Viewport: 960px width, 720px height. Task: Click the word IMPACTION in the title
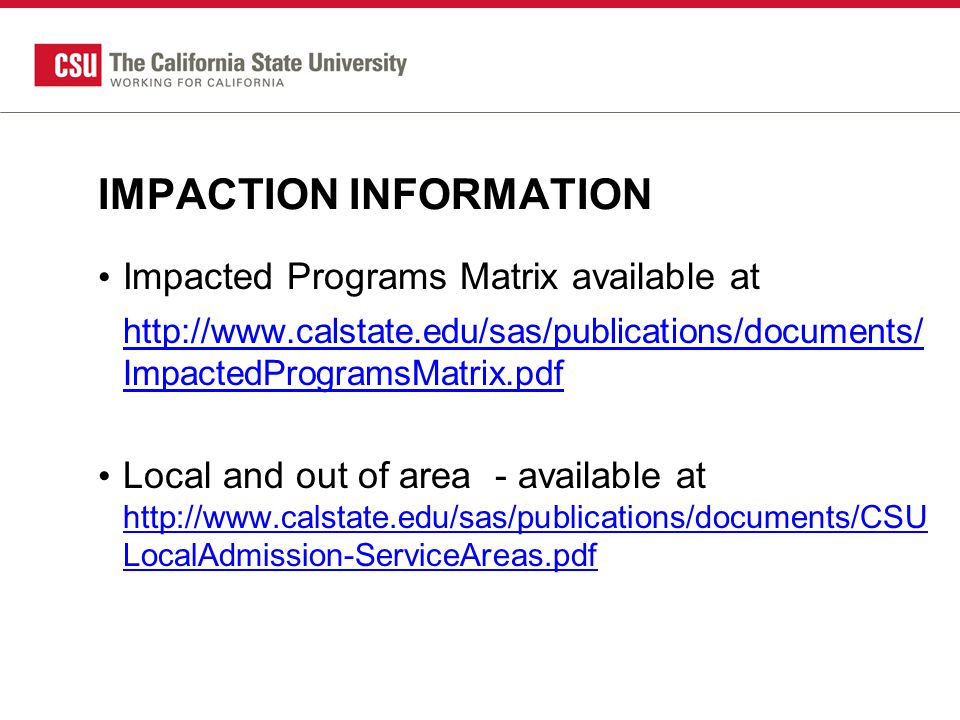219,195
